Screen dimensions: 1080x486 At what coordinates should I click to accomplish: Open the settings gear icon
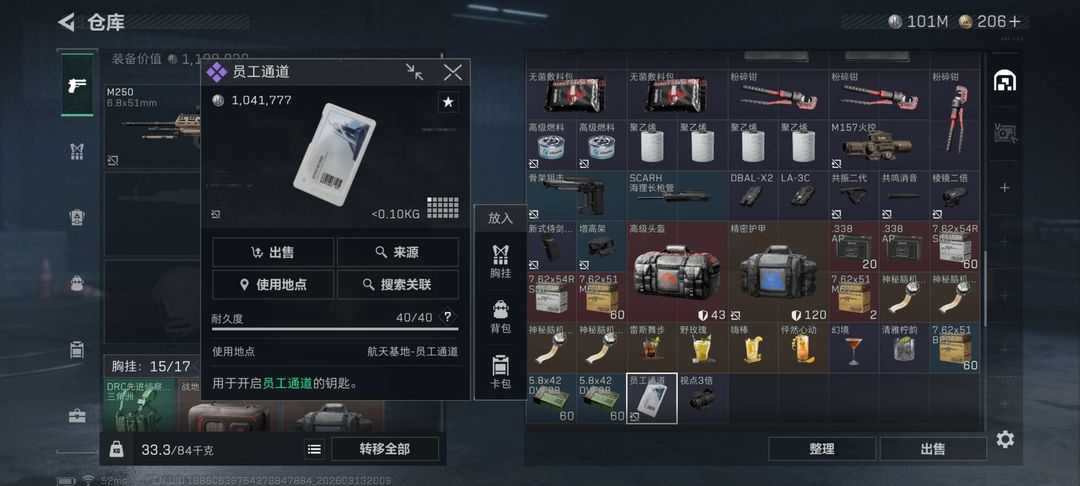click(1005, 439)
